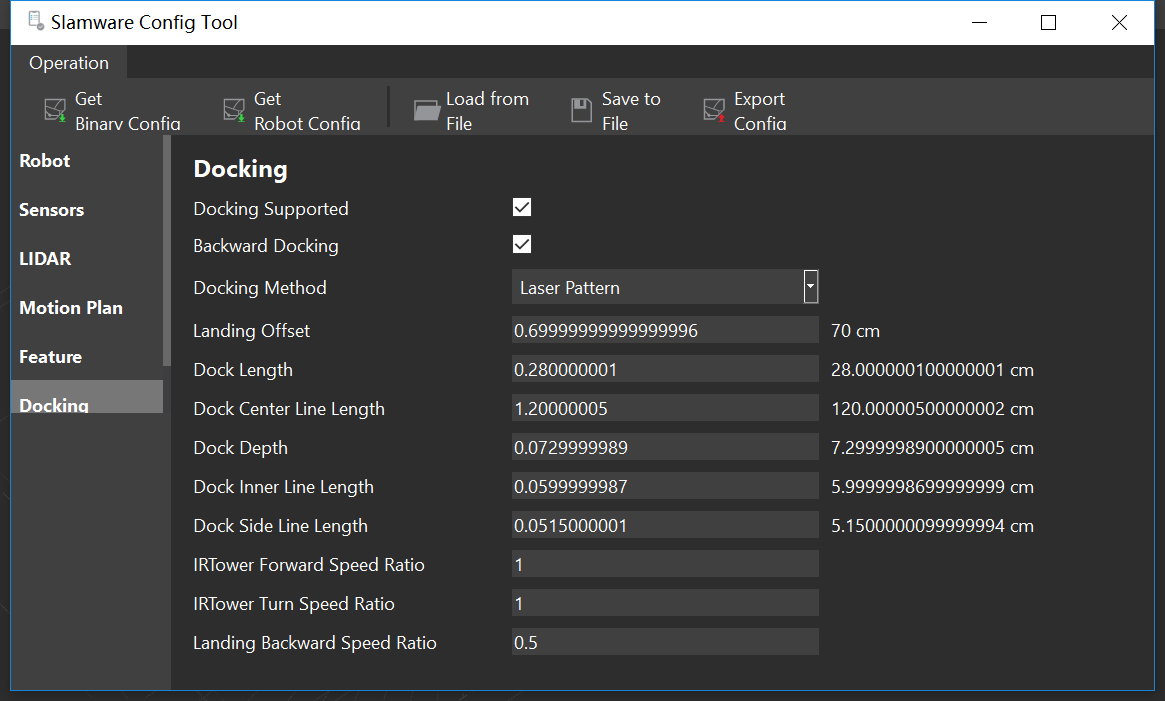Screen dimensions: 1165x701
Task: Click the Dock Side Line Length label
Action: (x=280, y=526)
